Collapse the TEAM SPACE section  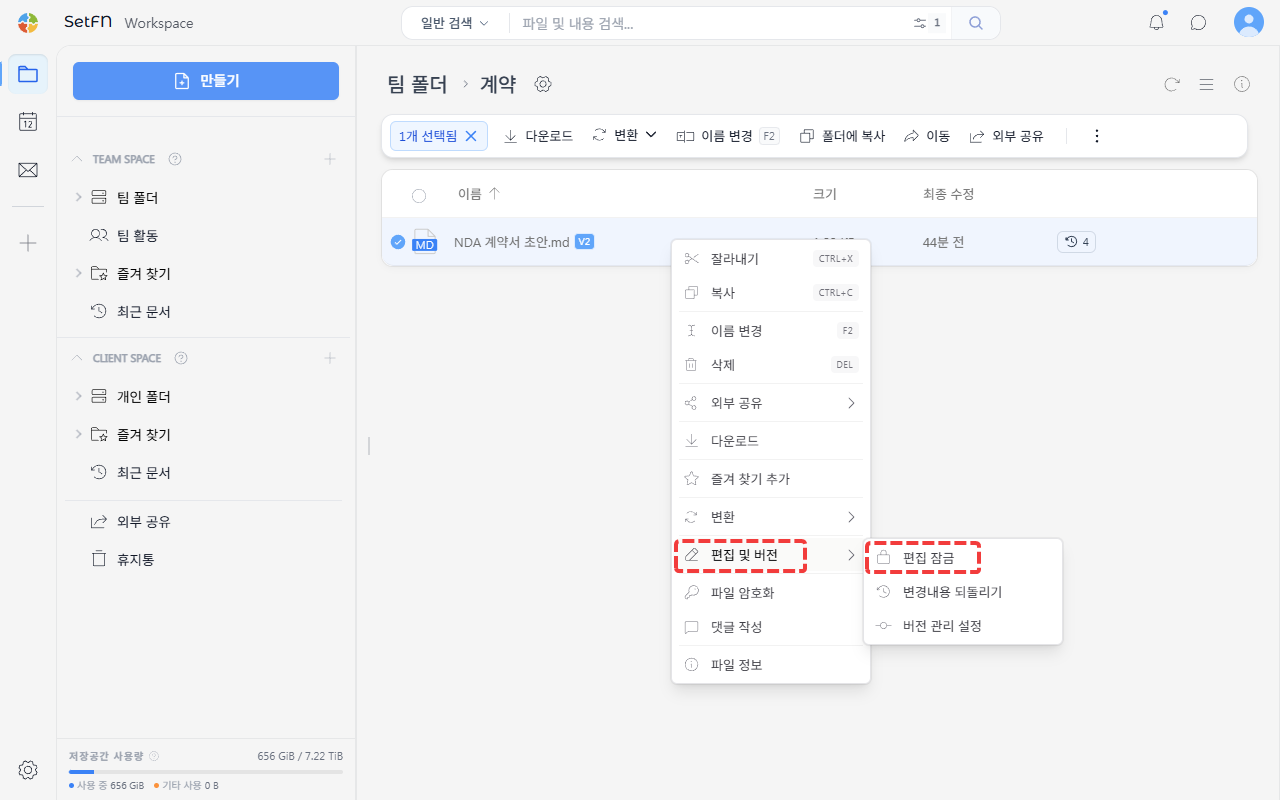tap(77, 159)
